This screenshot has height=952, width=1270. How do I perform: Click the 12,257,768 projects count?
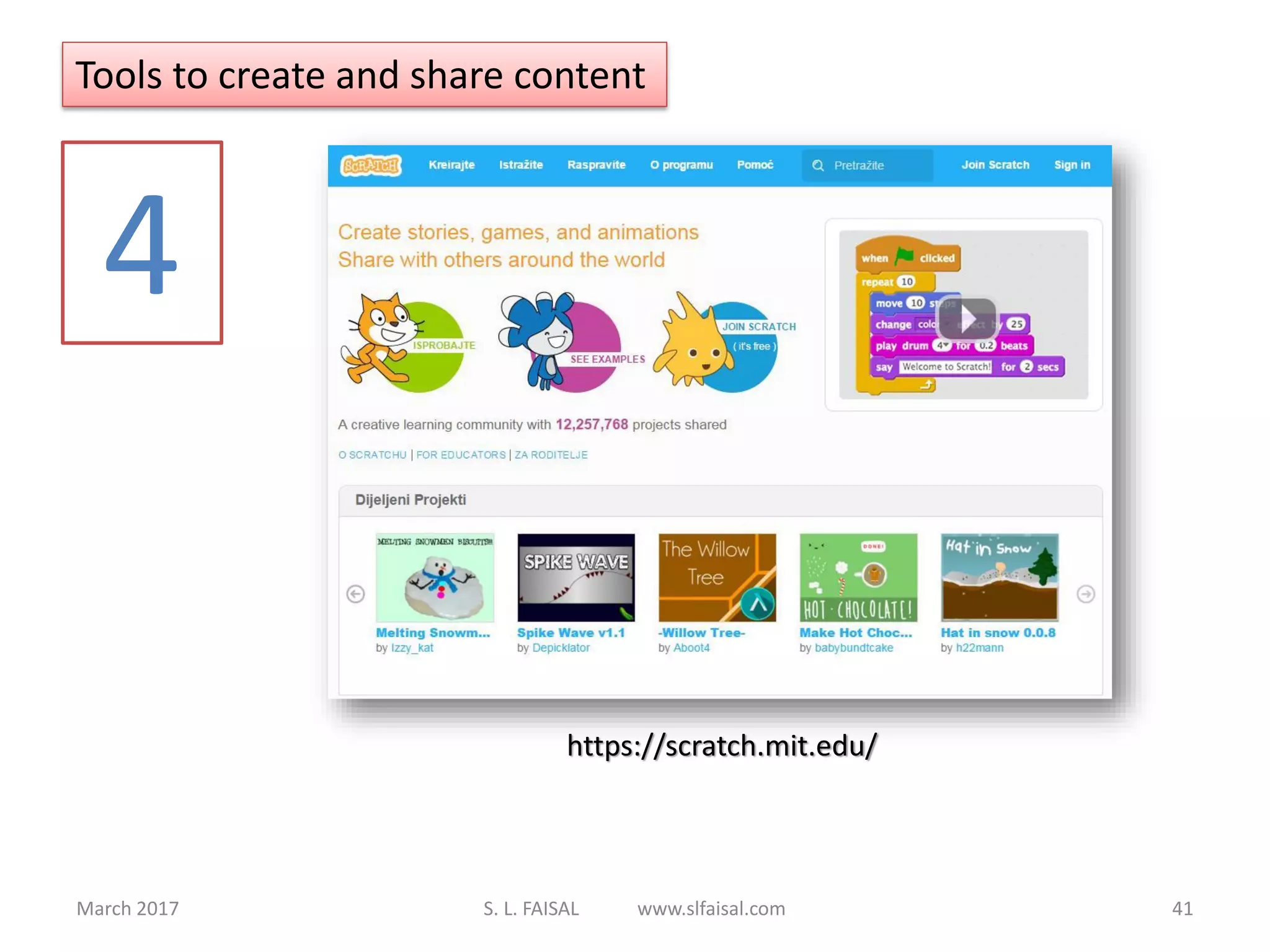[592, 425]
